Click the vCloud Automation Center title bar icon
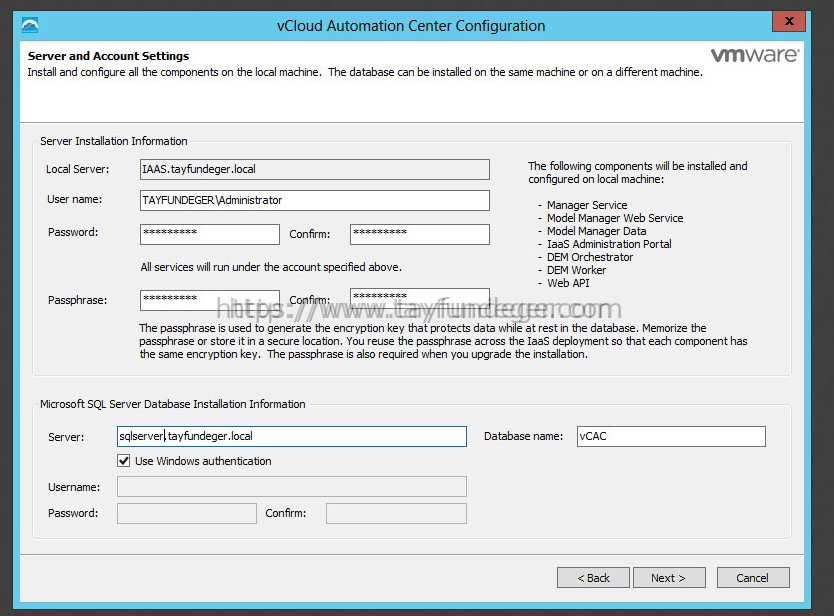Viewport: 834px width, 616px height. click(30, 26)
